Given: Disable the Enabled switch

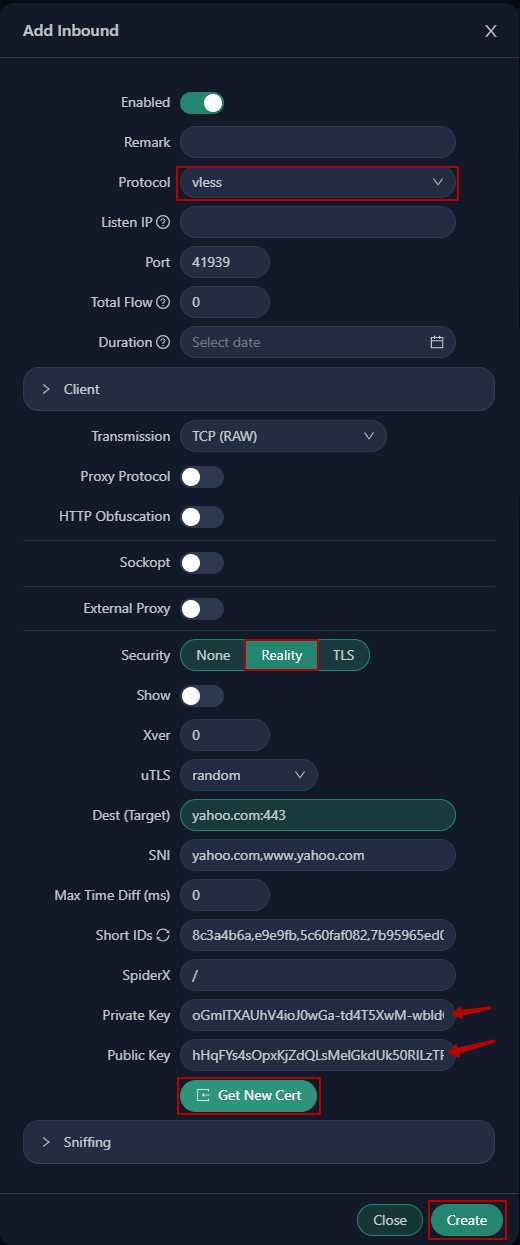Looking at the screenshot, I should click(x=202, y=102).
